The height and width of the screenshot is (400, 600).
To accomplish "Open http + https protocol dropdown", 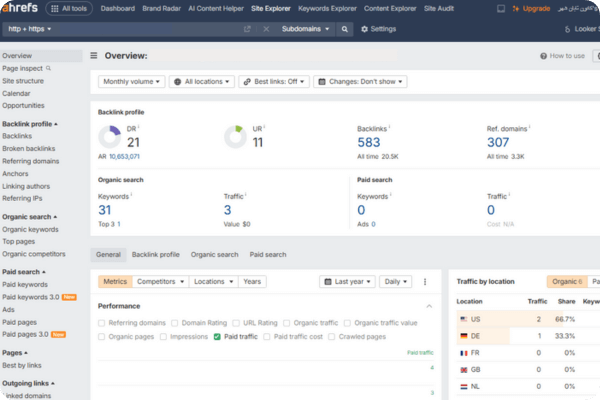I will [29, 29].
